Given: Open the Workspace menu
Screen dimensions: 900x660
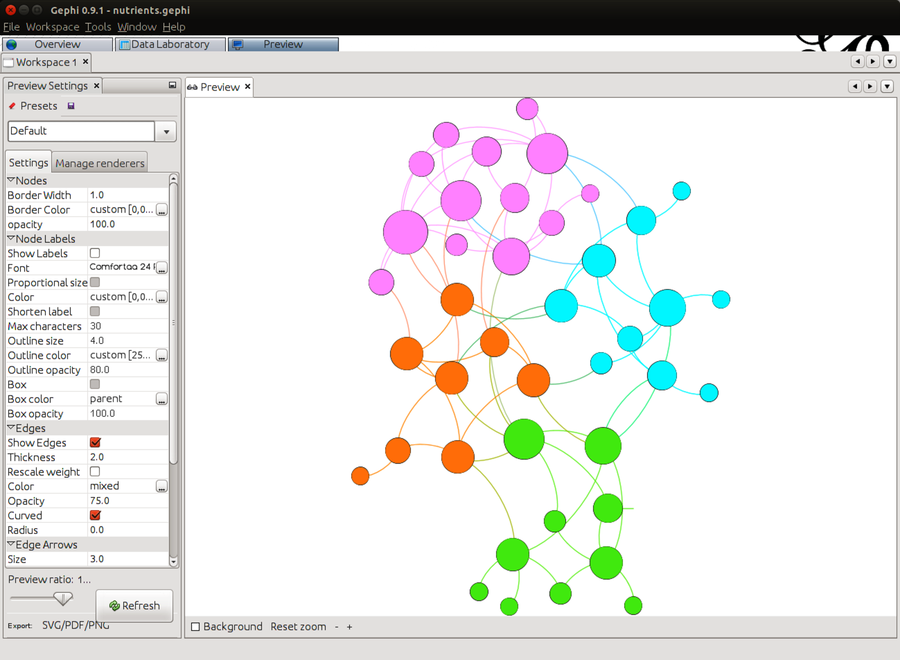Looking at the screenshot, I should click(x=52, y=27).
